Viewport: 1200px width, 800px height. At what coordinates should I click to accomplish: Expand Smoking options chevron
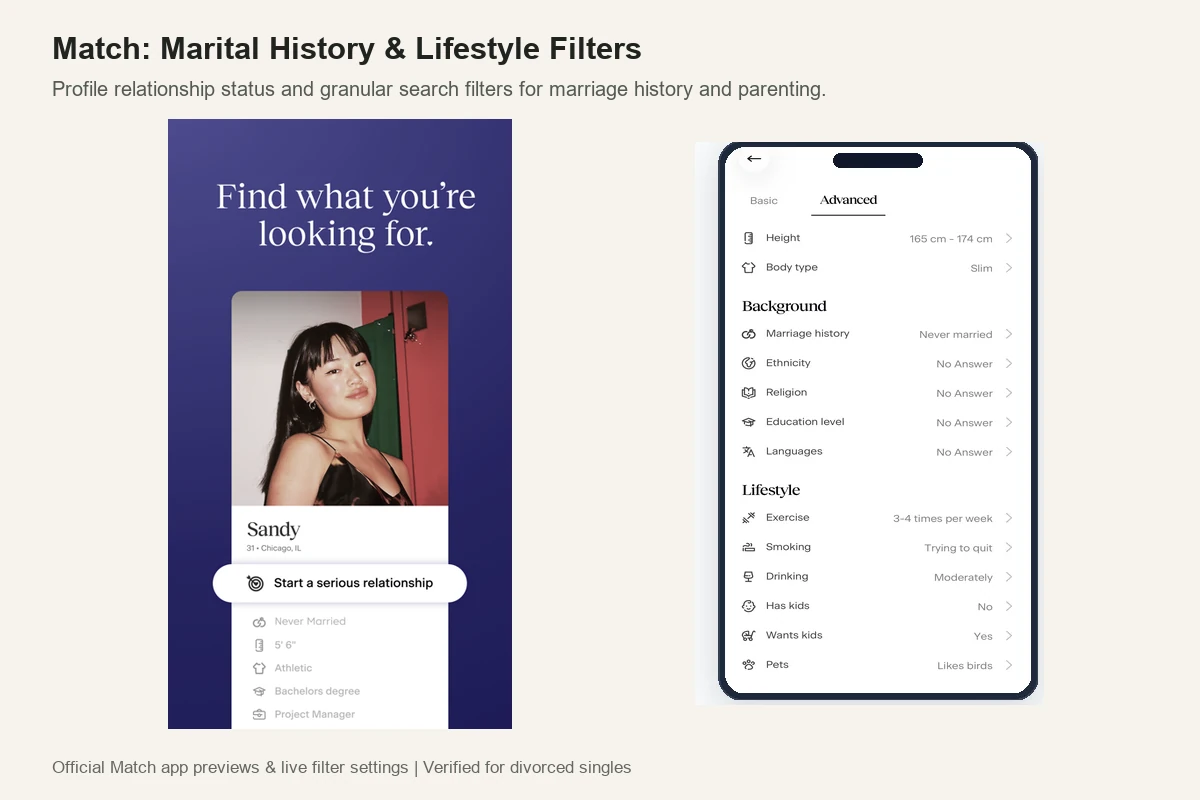click(1009, 547)
